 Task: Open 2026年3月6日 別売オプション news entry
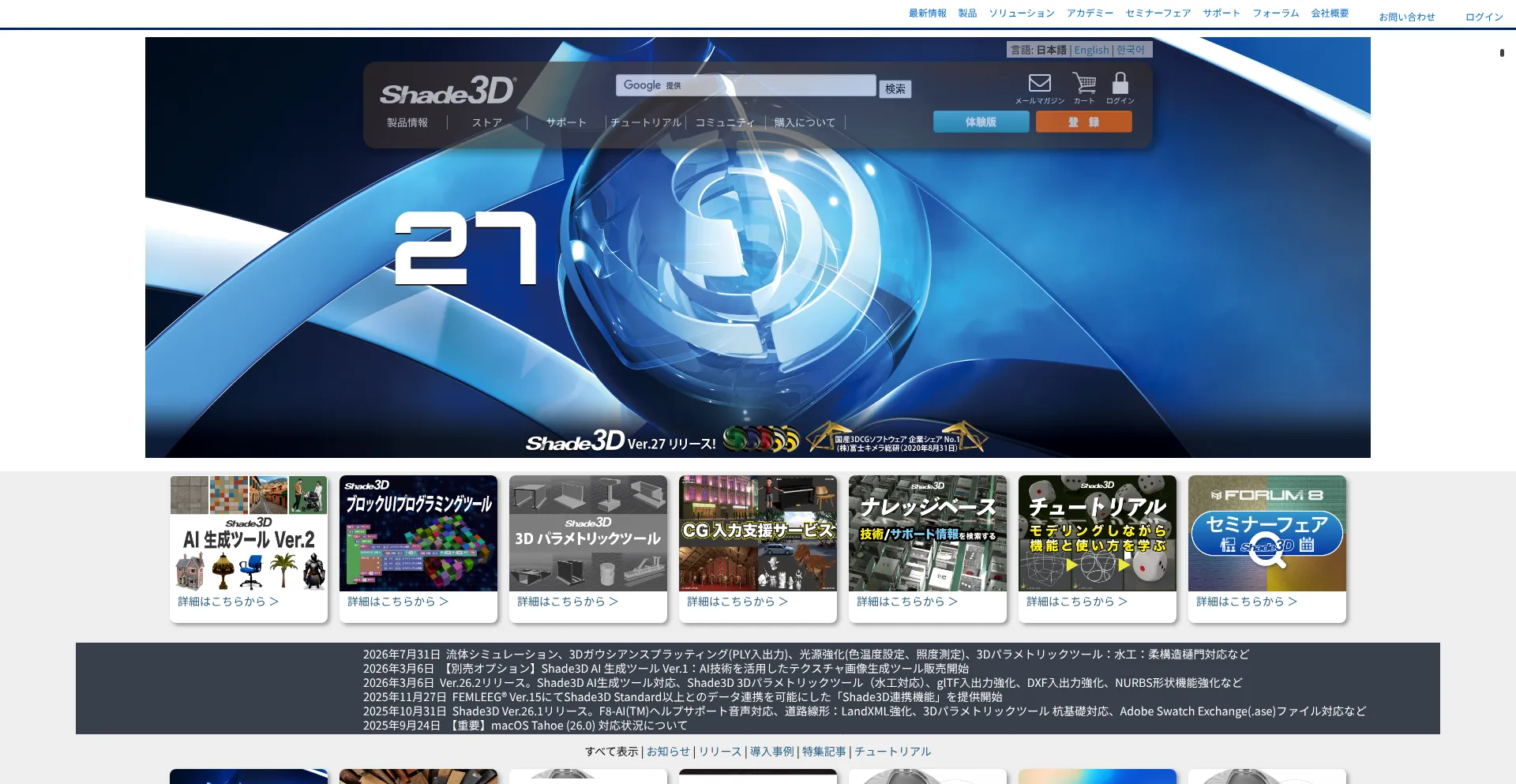click(666, 669)
